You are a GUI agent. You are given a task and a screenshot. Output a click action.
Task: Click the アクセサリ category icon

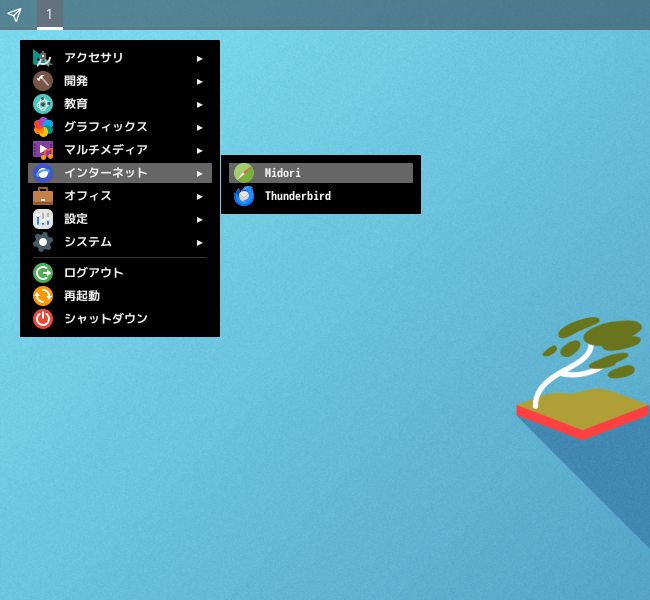coord(43,58)
